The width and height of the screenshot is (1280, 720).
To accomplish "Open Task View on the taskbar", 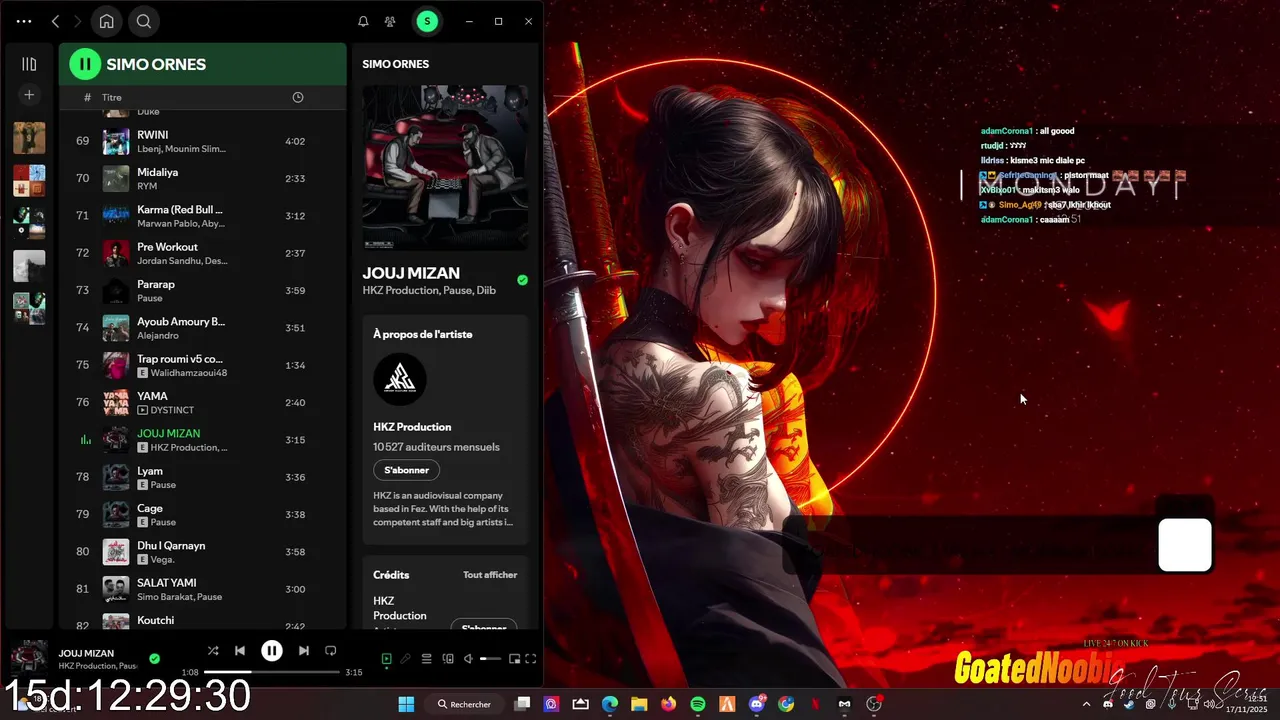I will tap(522, 704).
